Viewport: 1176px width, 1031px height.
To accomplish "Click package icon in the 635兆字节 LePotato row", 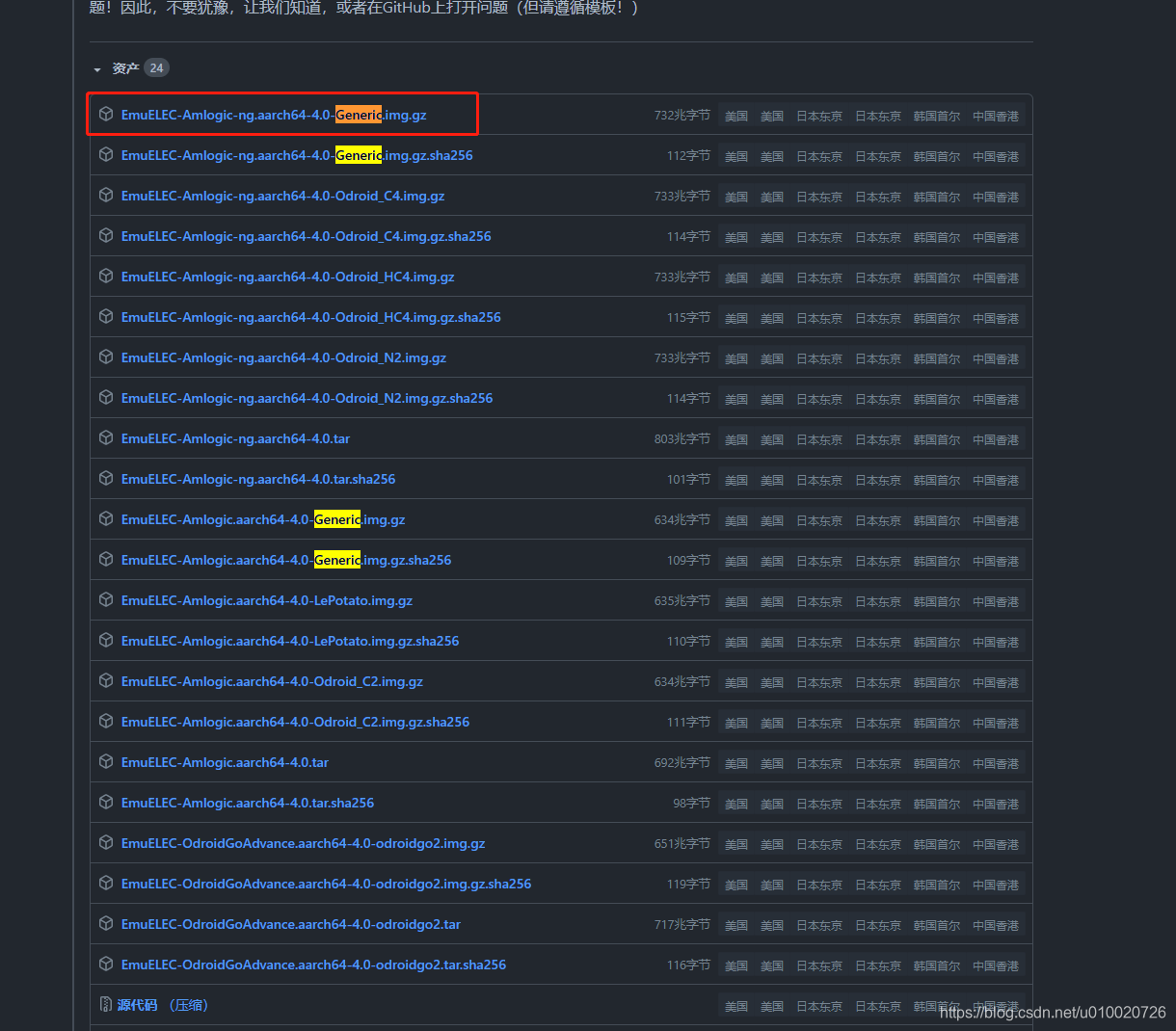I will point(106,599).
